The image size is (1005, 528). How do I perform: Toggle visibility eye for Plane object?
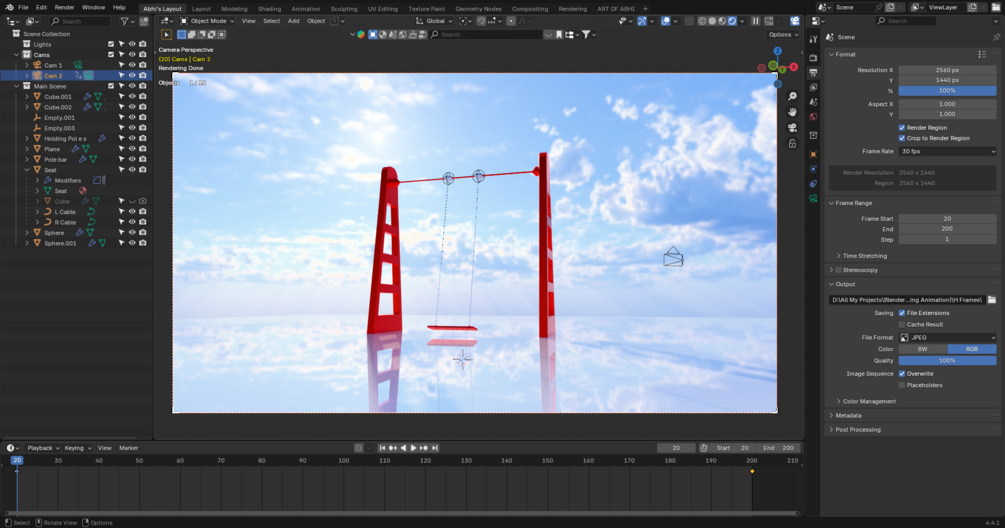pos(132,149)
